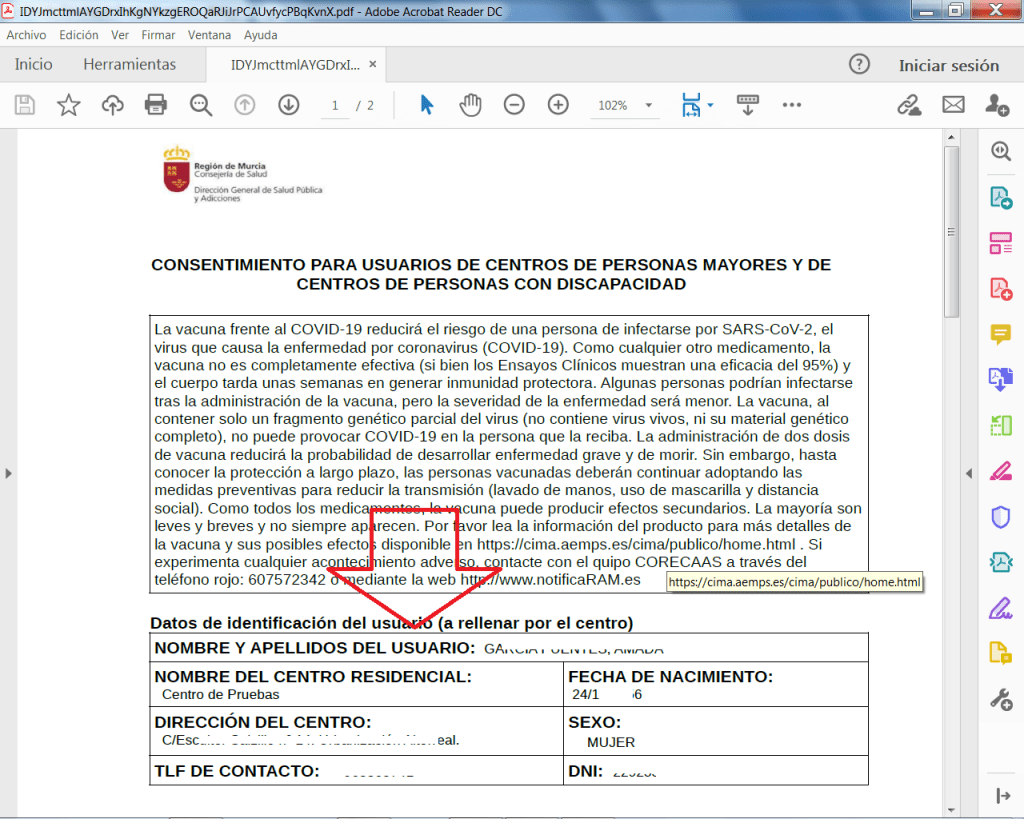Expand the left navigation pane
Image resolution: width=1024 pixels, height=819 pixels.
8,473
